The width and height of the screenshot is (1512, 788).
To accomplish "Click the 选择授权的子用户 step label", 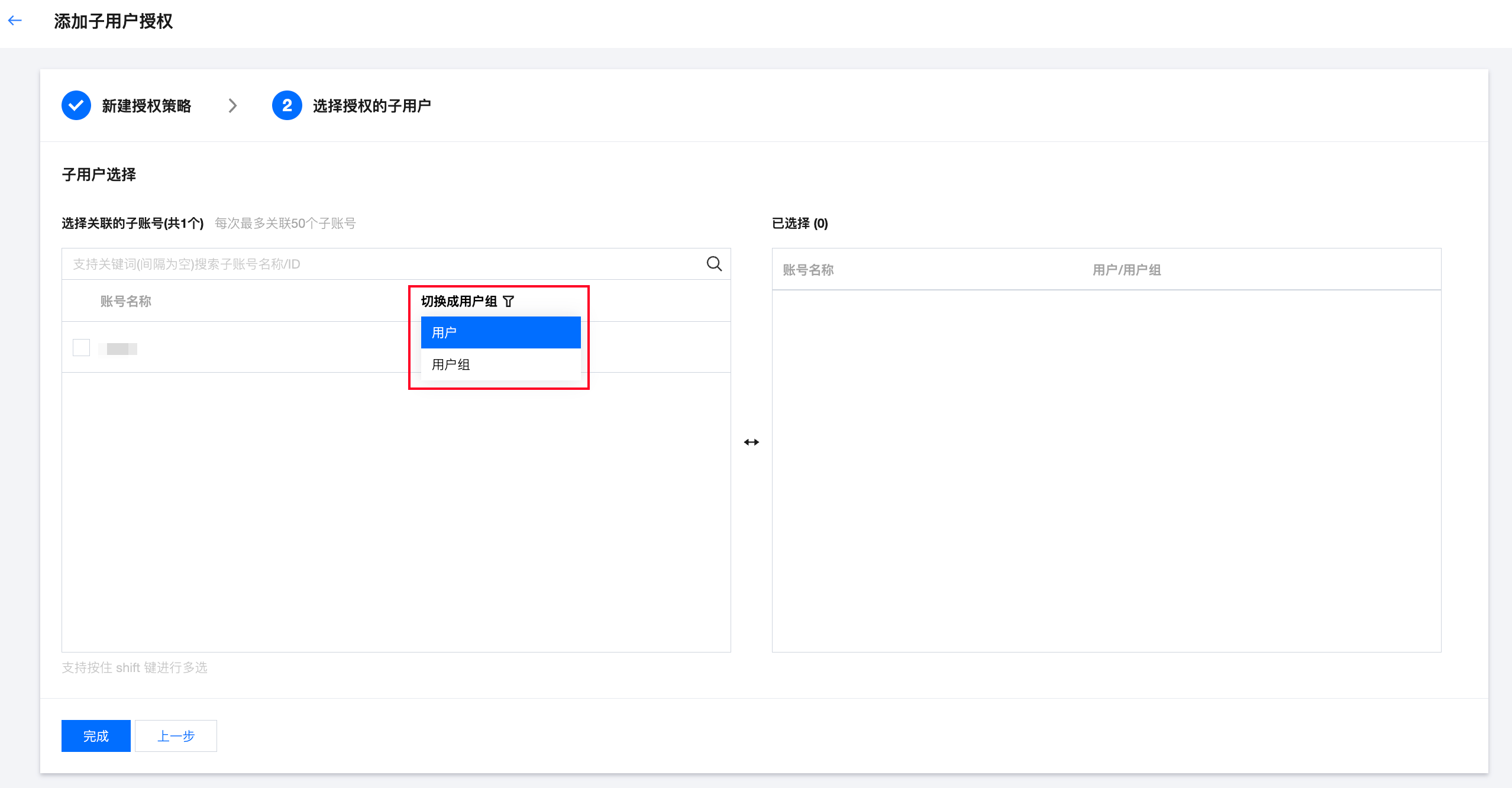I will pyautogui.click(x=371, y=106).
